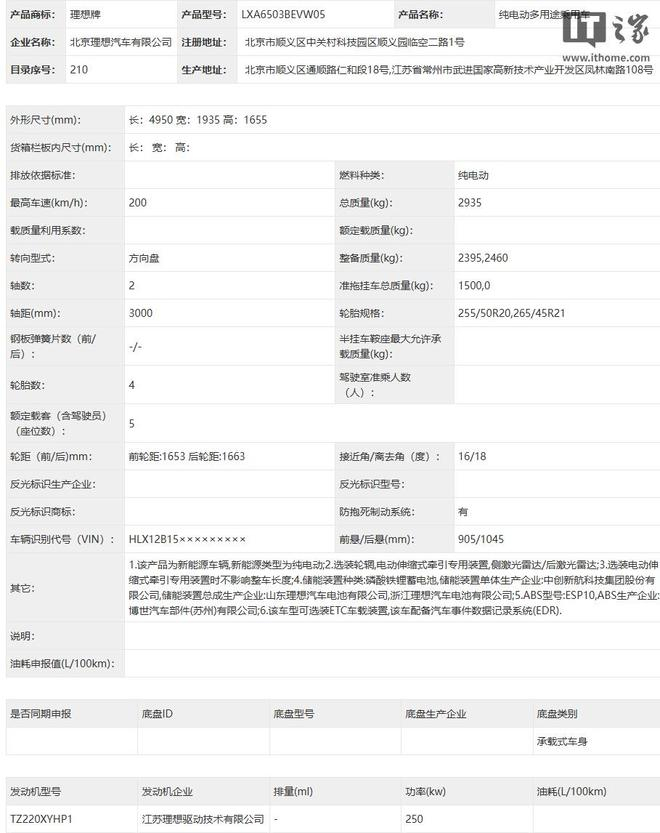Click the 货箱栏板内尺寸(mm) label
This screenshot has width=660, height=833.
tap(61, 148)
